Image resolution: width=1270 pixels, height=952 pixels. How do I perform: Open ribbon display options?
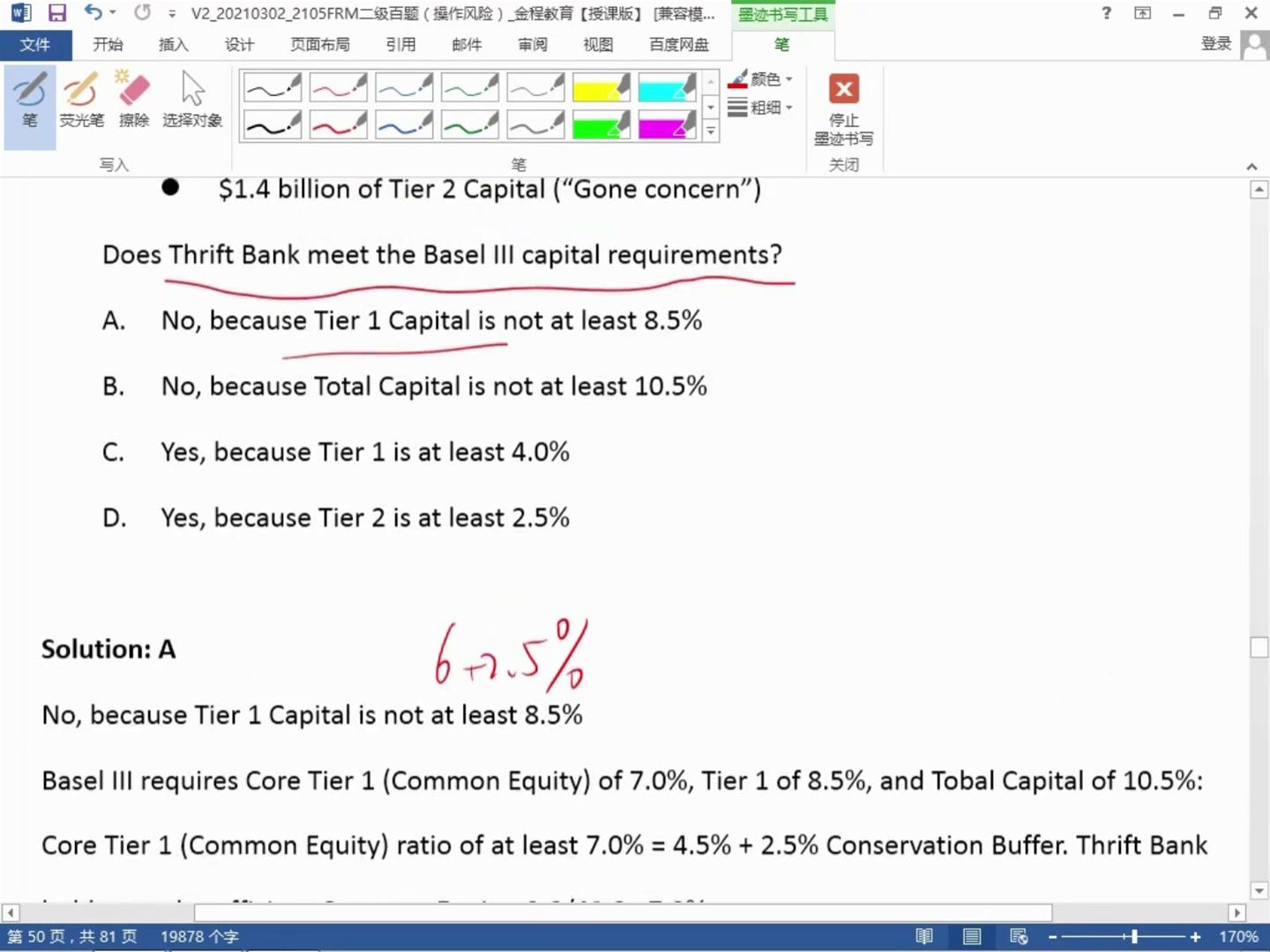coord(1143,13)
